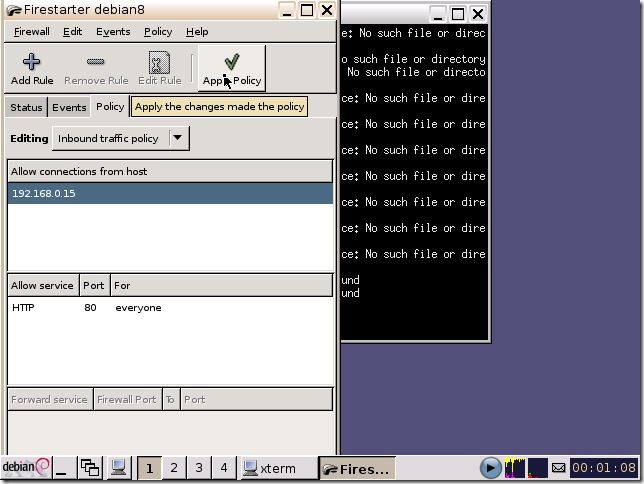Click the For column header
The image size is (644, 484).
[221, 286]
